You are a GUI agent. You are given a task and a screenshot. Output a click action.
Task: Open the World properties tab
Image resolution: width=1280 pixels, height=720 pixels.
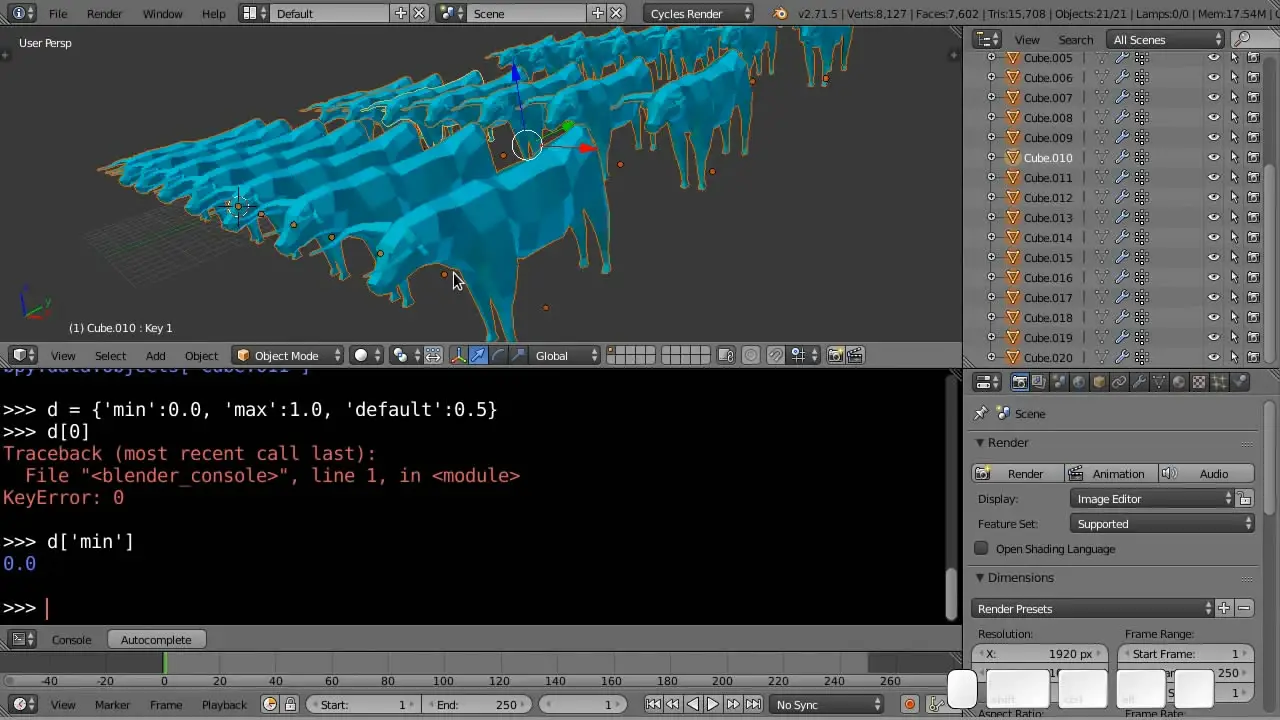coord(1079,382)
